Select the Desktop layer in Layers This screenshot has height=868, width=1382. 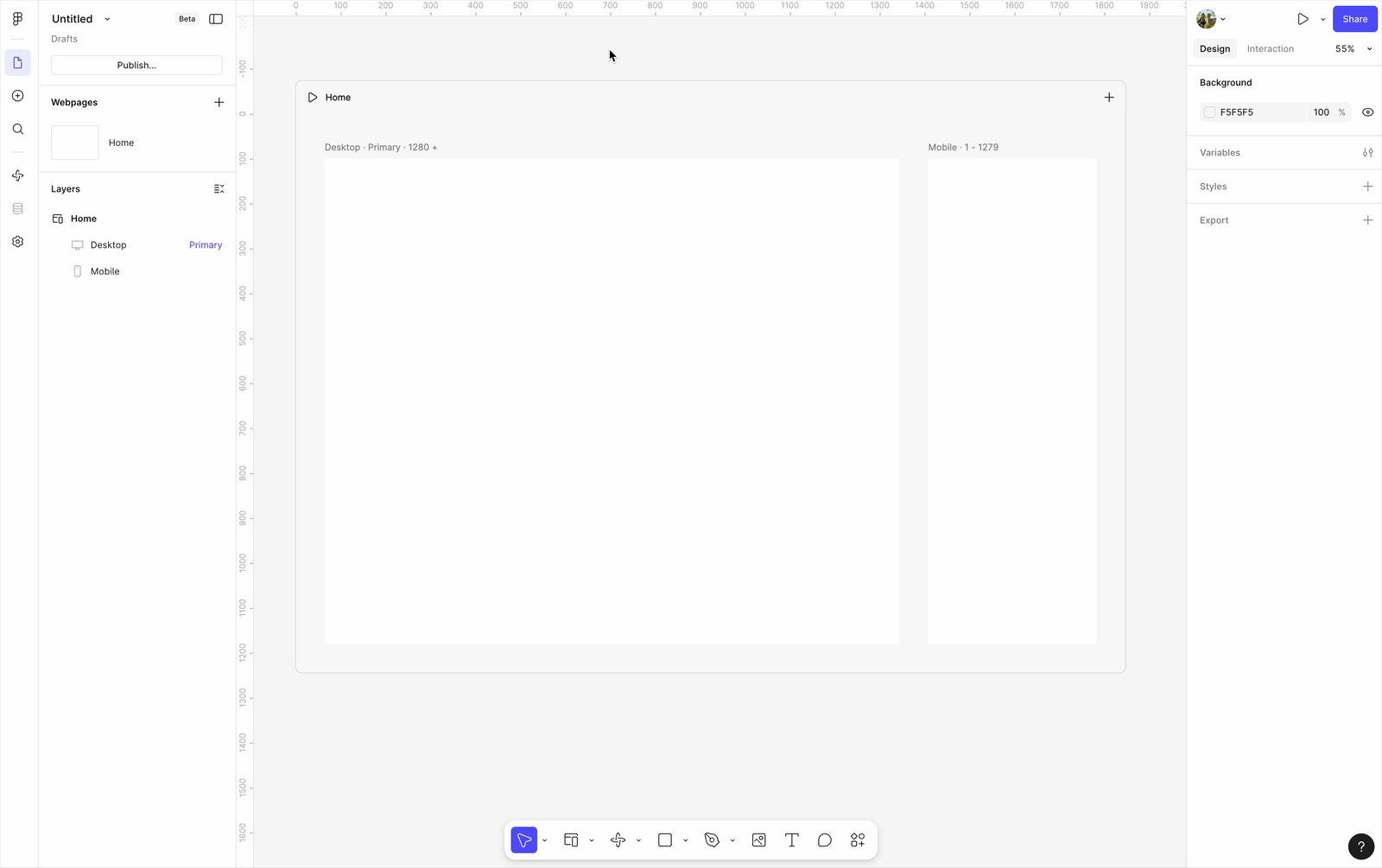[109, 245]
